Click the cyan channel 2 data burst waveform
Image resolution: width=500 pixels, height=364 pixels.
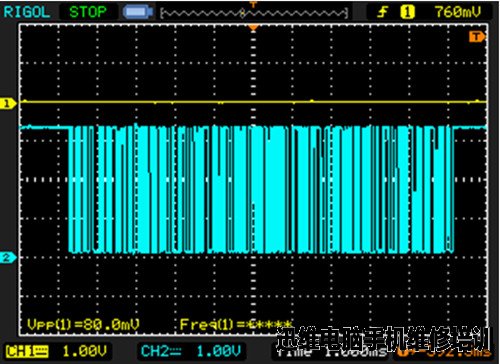tap(261, 189)
